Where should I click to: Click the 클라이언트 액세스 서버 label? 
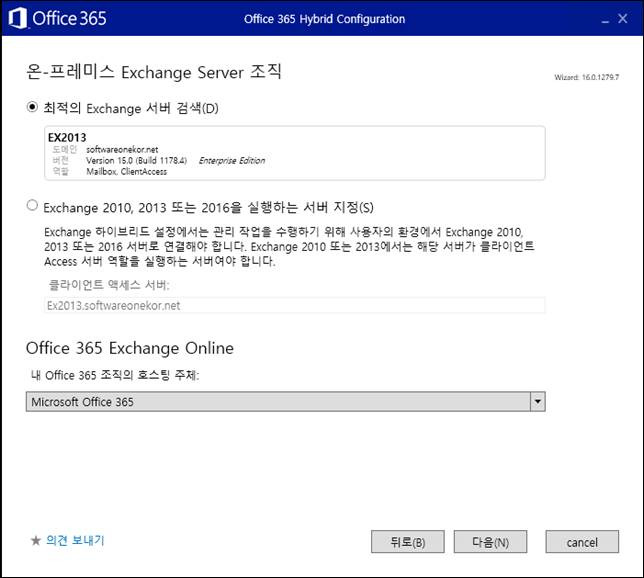point(109,285)
